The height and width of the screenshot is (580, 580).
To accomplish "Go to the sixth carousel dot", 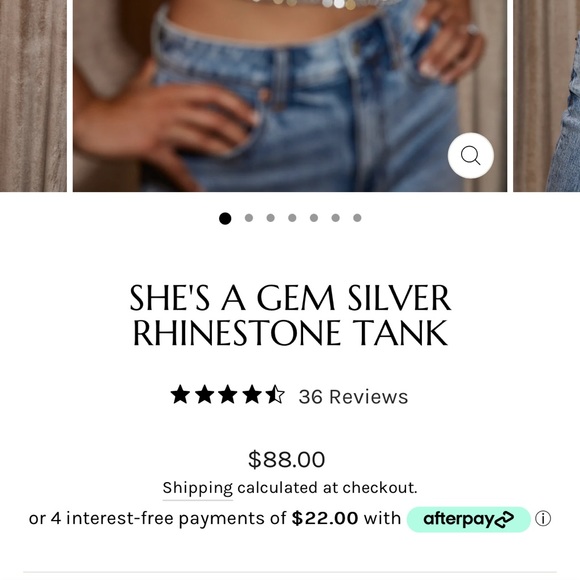I will (x=335, y=218).
